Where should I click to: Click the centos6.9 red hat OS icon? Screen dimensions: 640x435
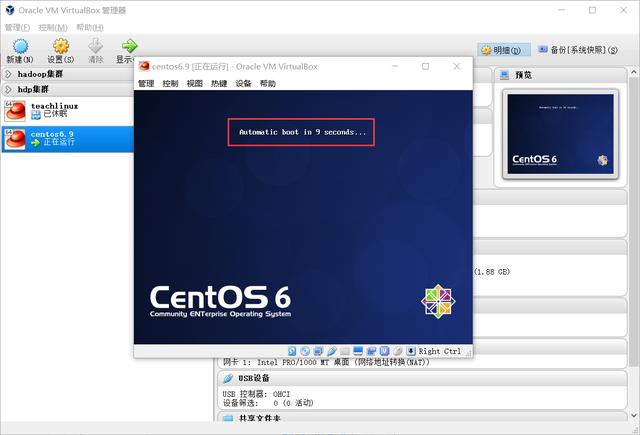15,139
